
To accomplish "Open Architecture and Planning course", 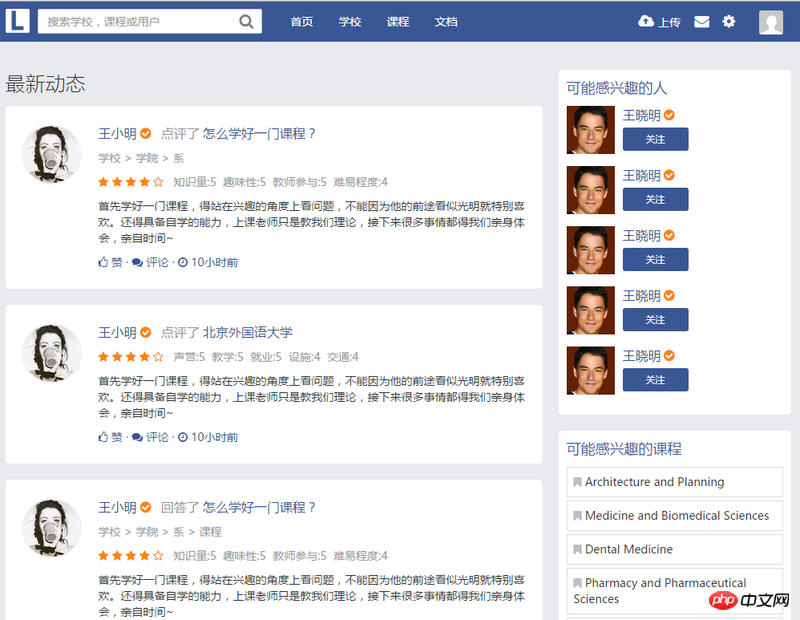I will click(674, 482).
